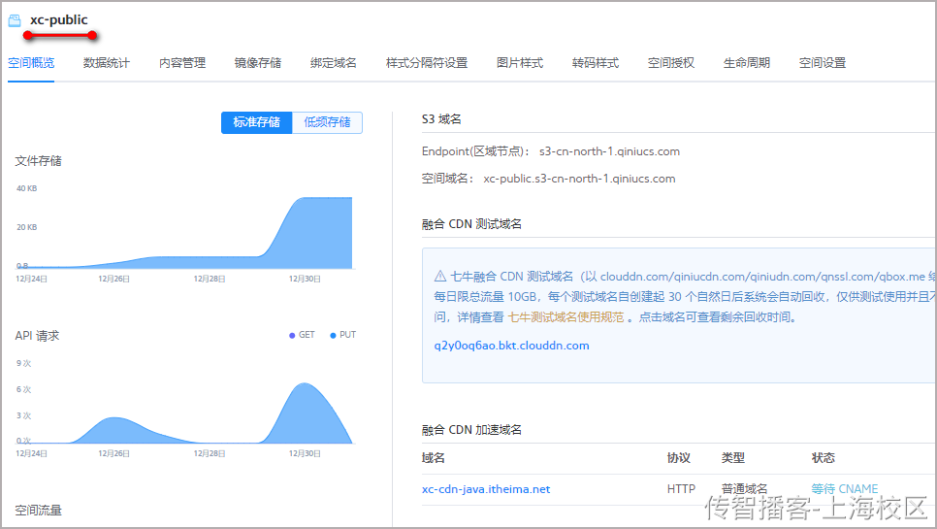Click the 融合 CDN 加速域名 heading
Viewport: 937px width, 529px height.
(471, 430)
